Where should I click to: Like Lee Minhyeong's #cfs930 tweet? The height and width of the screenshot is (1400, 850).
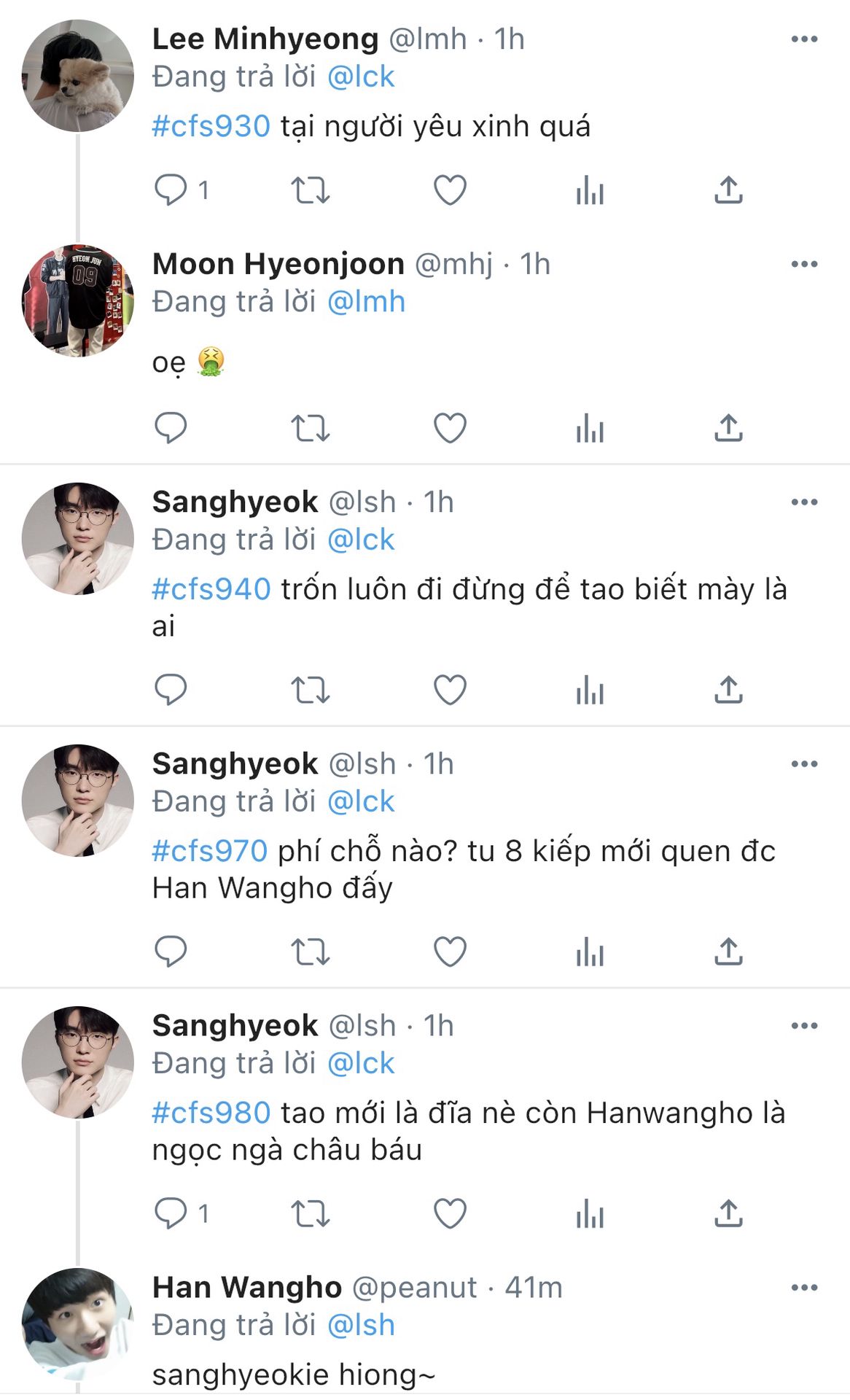(450, 190)
